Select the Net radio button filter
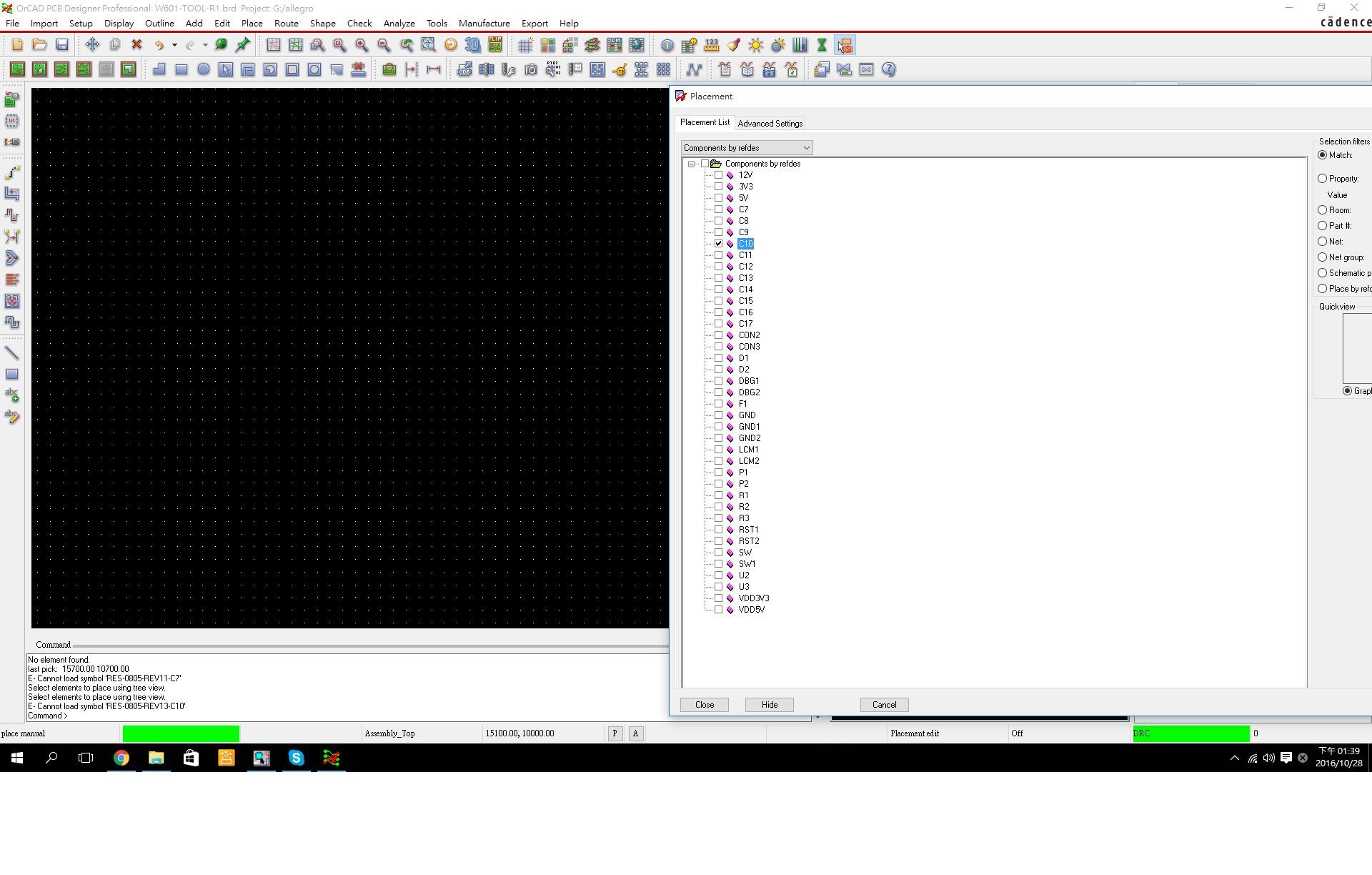1372x875 pixels. coord(1322,242)
